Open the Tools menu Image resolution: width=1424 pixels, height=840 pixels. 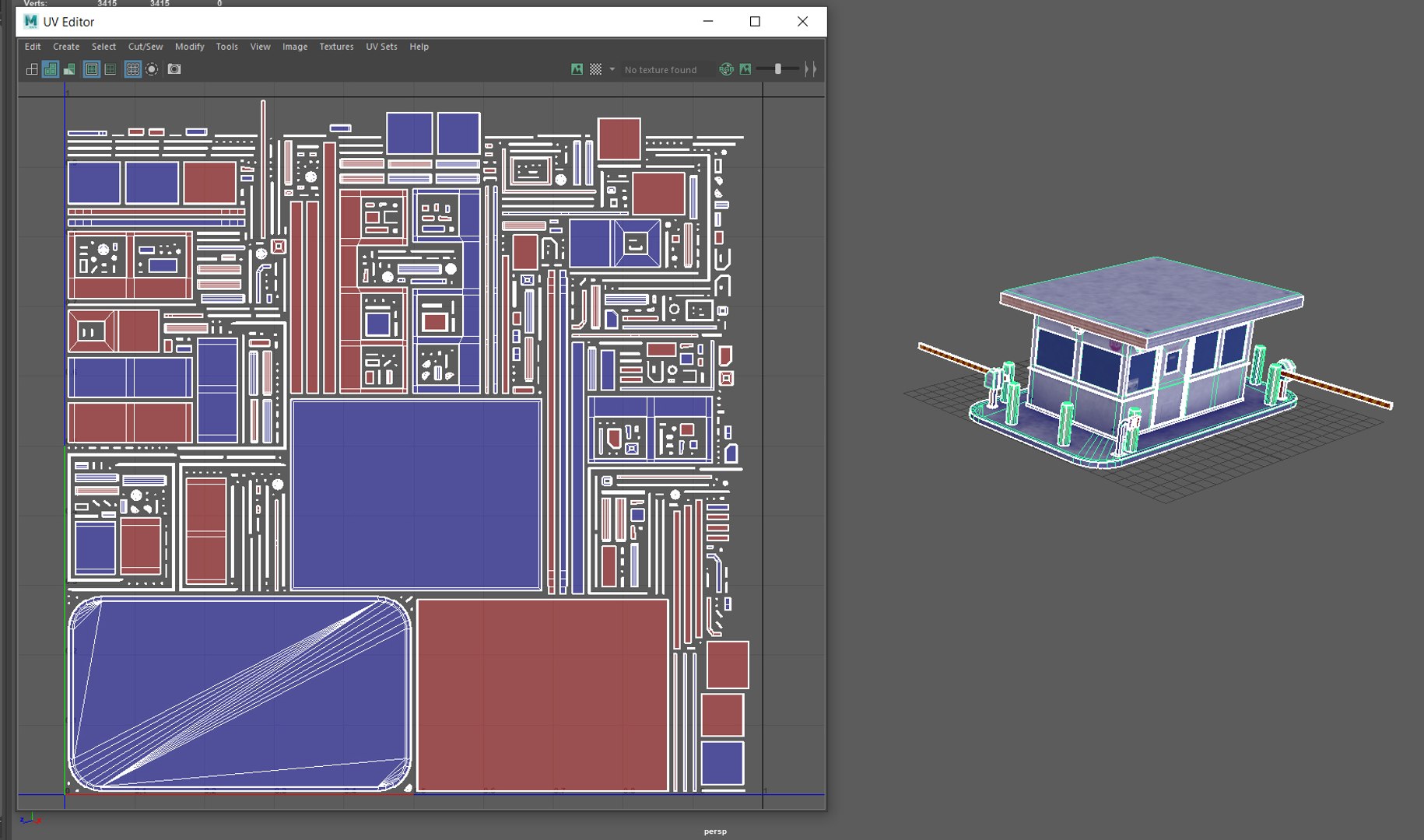point(226,47)
